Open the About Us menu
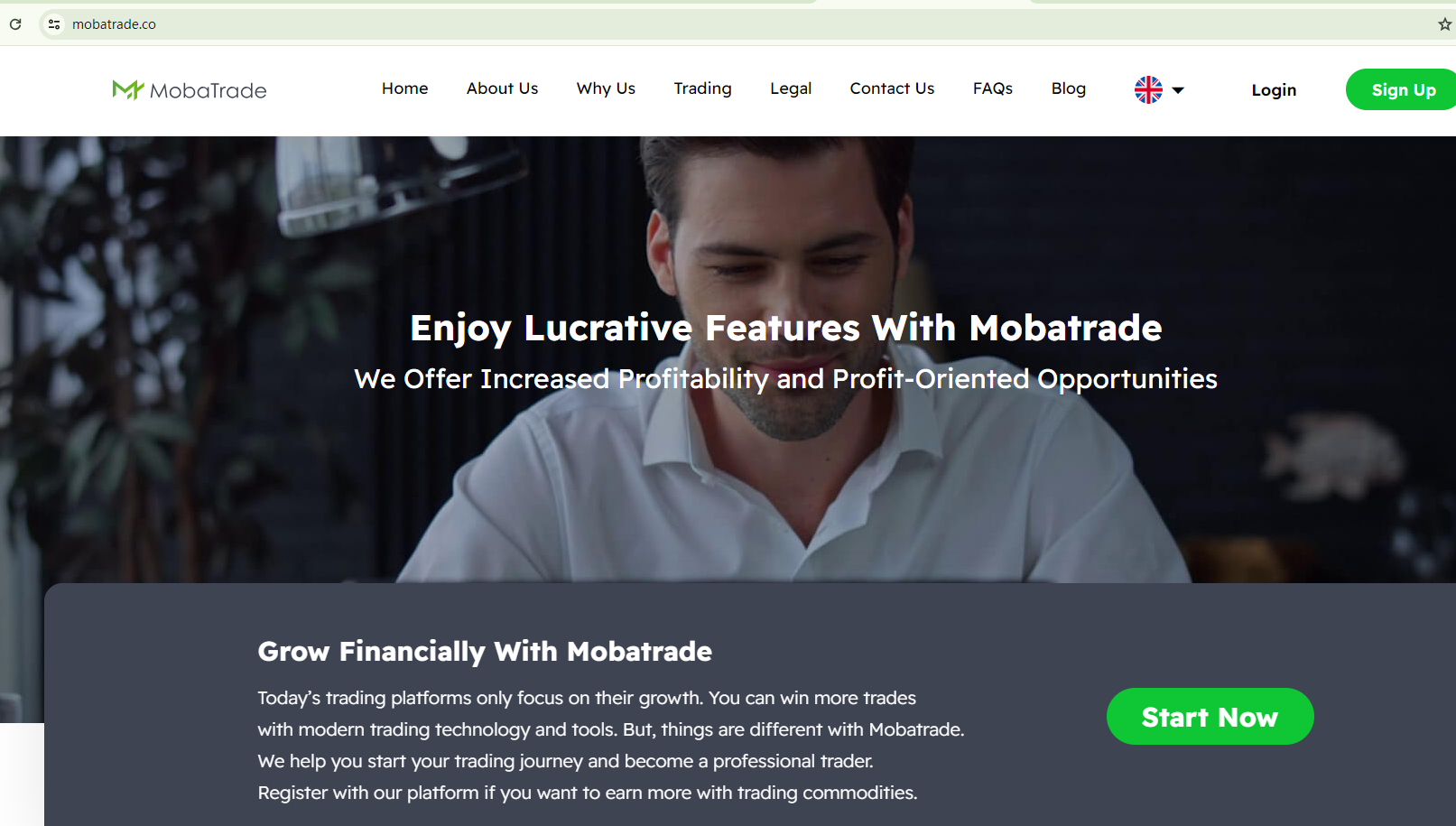Image resolution: width=1456 pixels, height=826 pixels. (502, 88)
